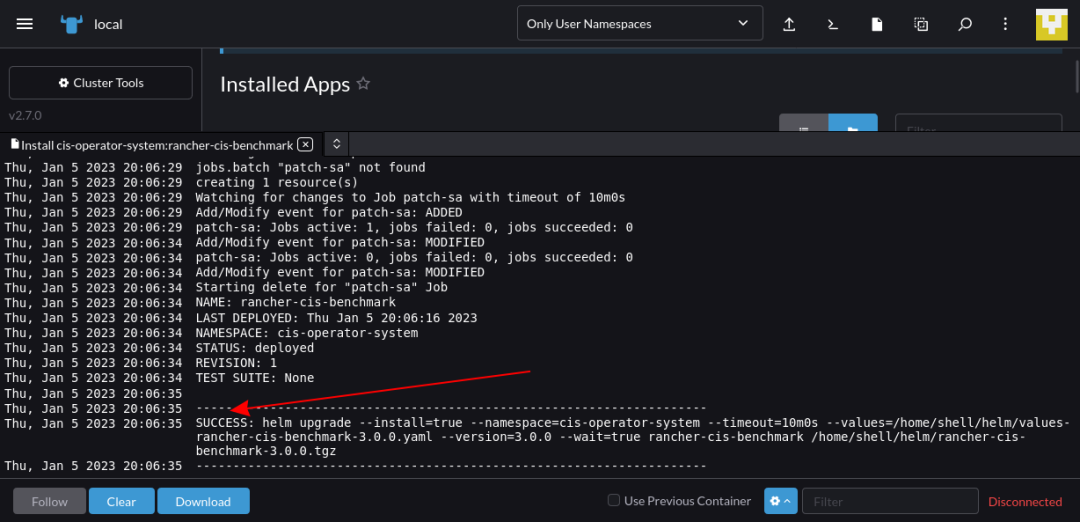This screenshot has height=522, width=1080.
Task: Open Cluster Tools
Action: [101, 83]
